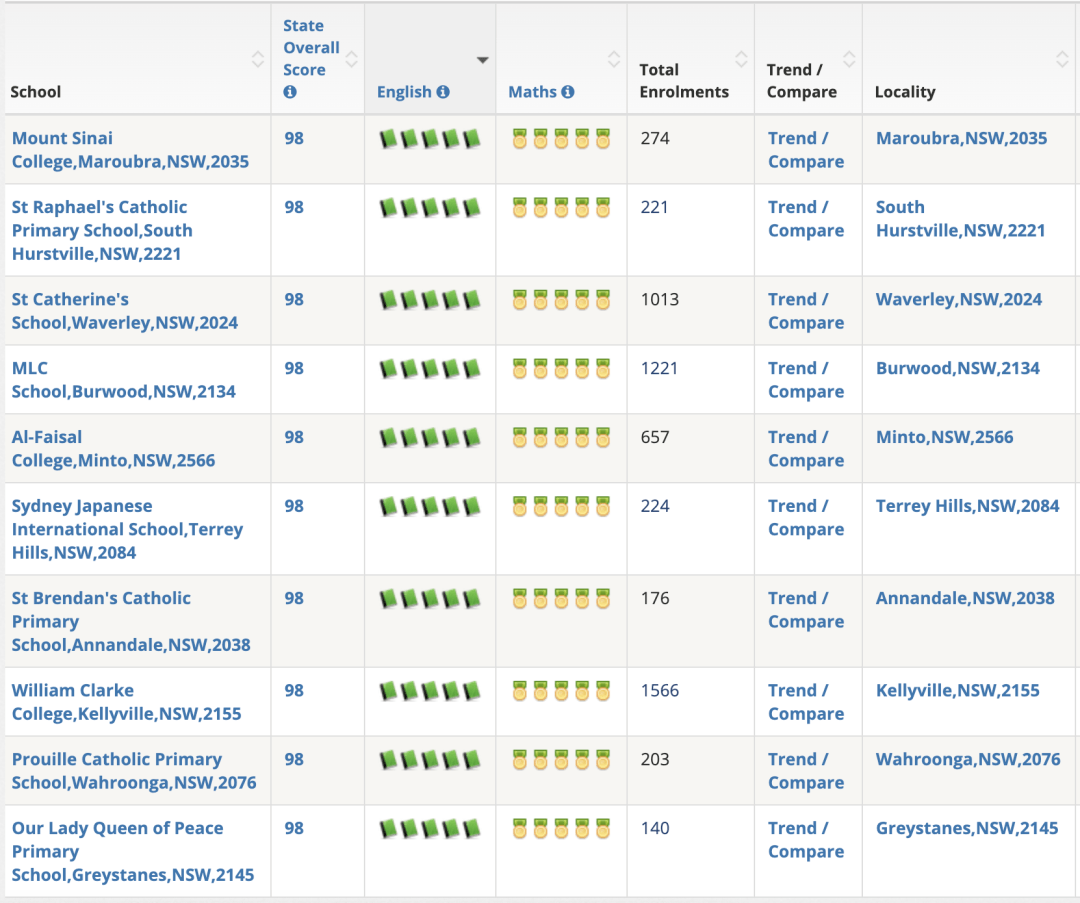Click the info icon next to Maths

click(568, 92)
